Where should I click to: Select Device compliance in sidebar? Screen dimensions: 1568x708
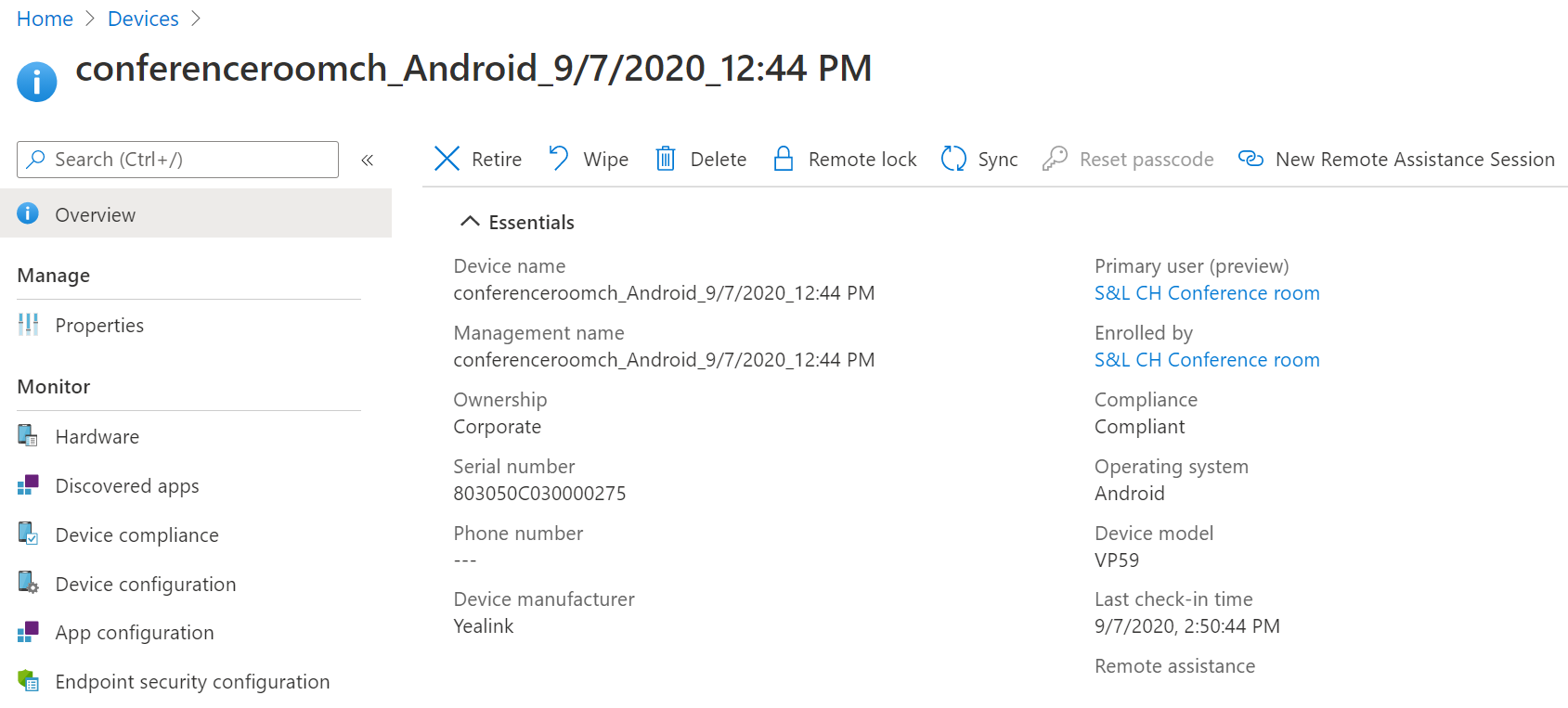136,535
